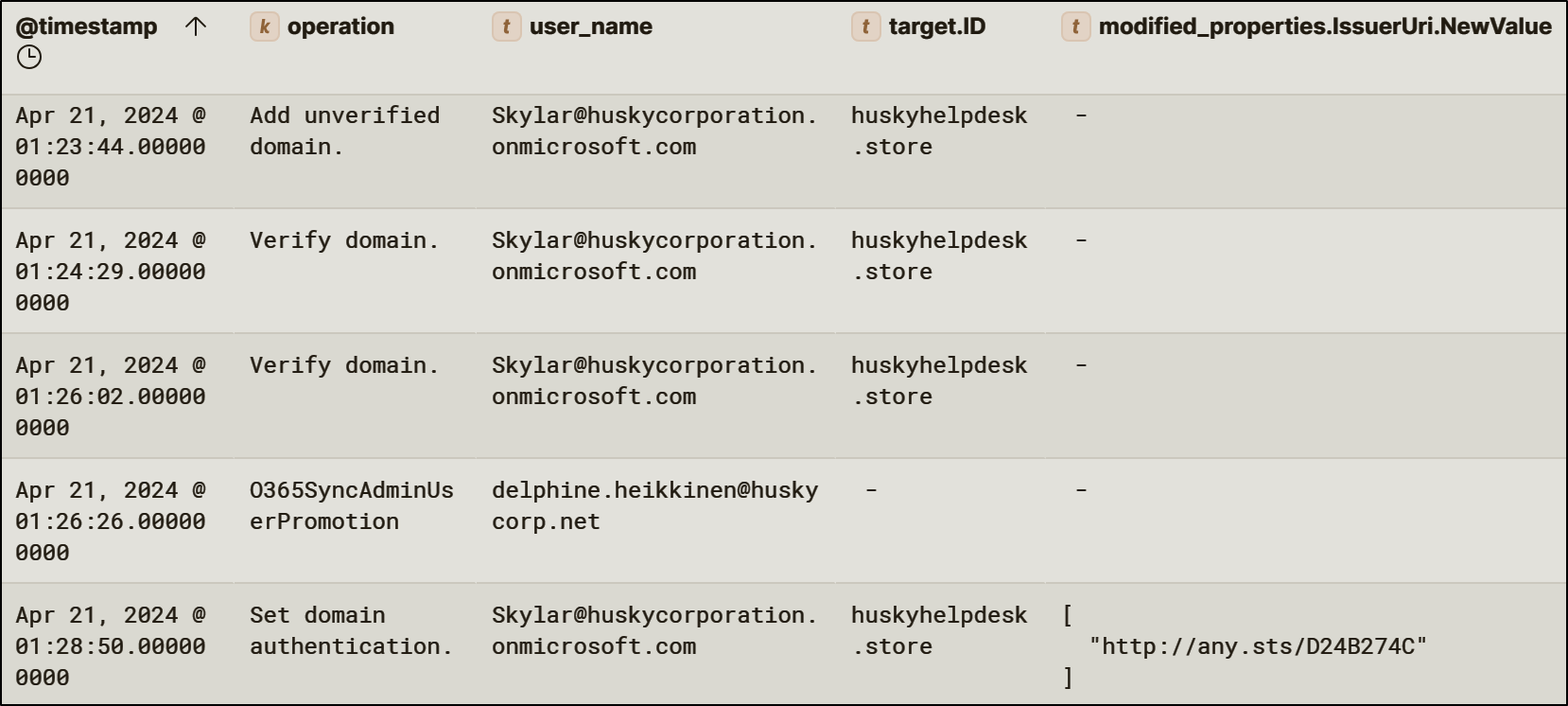Click the text type icon beside target.ID
1568x706 pixels.
[865, 26]
